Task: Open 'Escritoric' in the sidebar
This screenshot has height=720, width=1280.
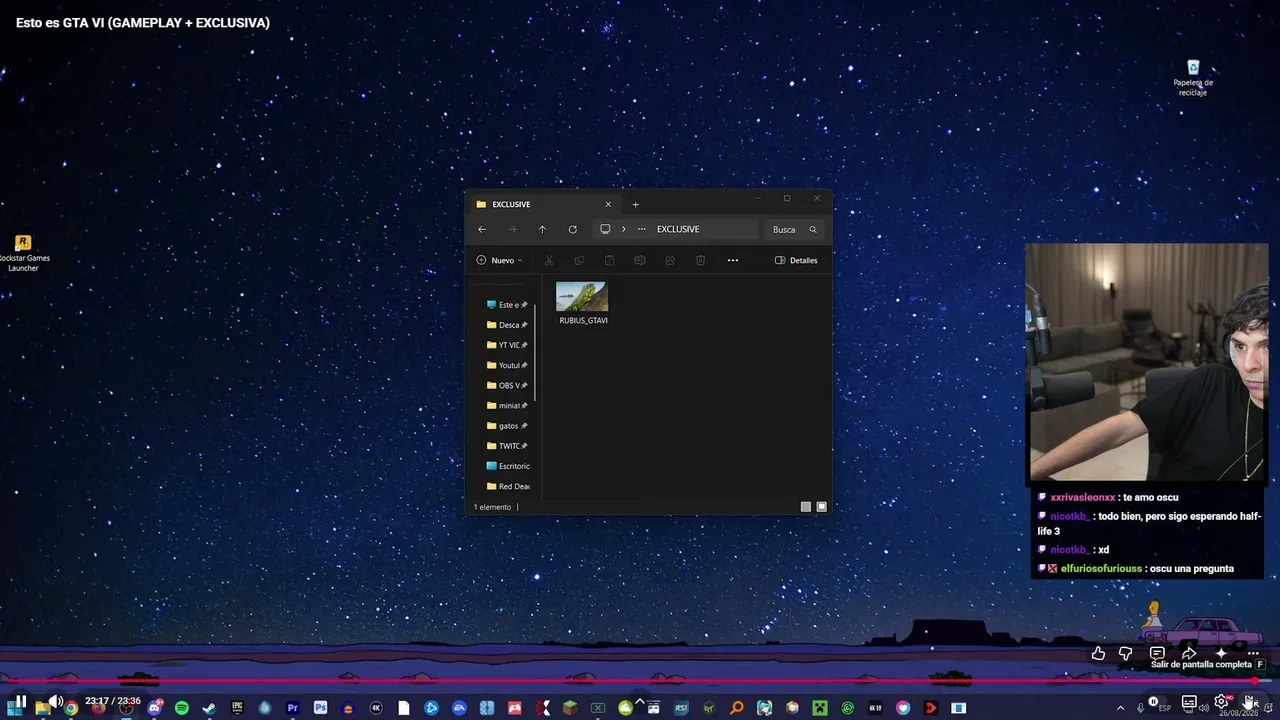Action: 507,466
